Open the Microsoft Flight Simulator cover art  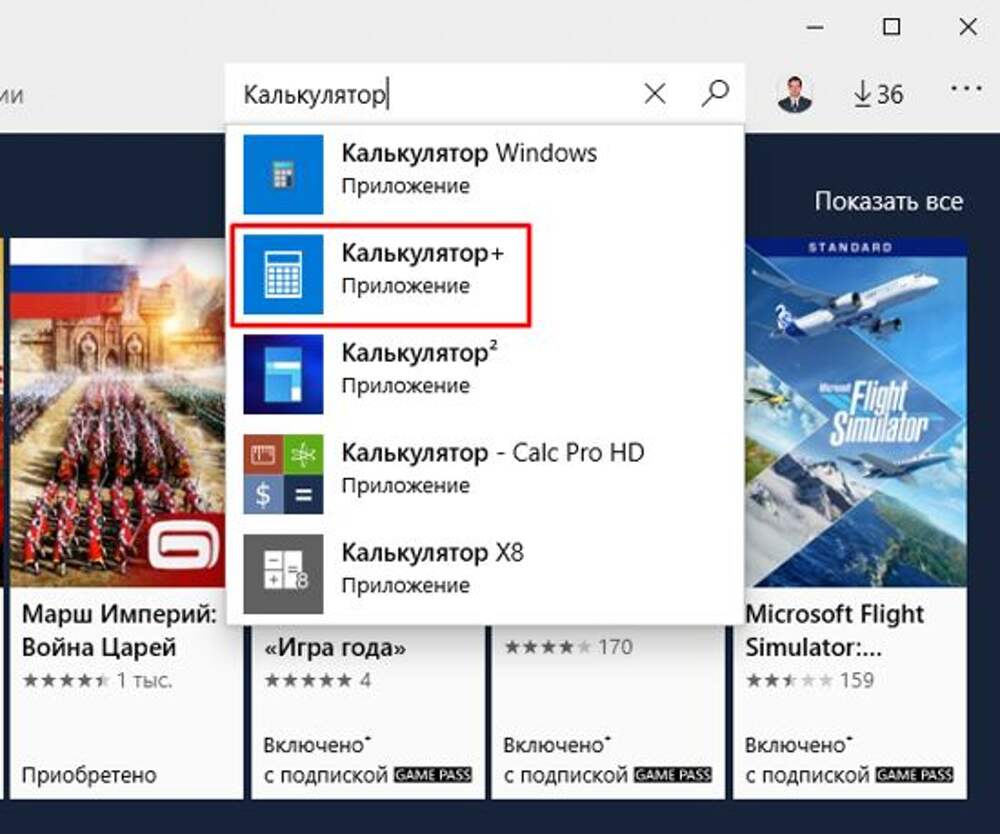tap(856, 412)
